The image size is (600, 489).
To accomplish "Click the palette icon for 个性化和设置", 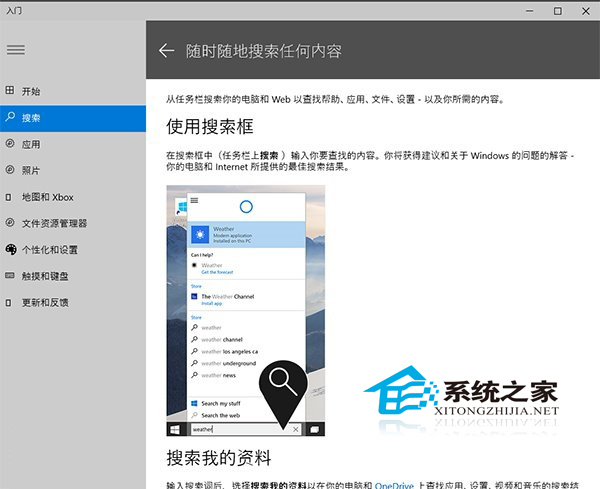I will pos(11,249).
